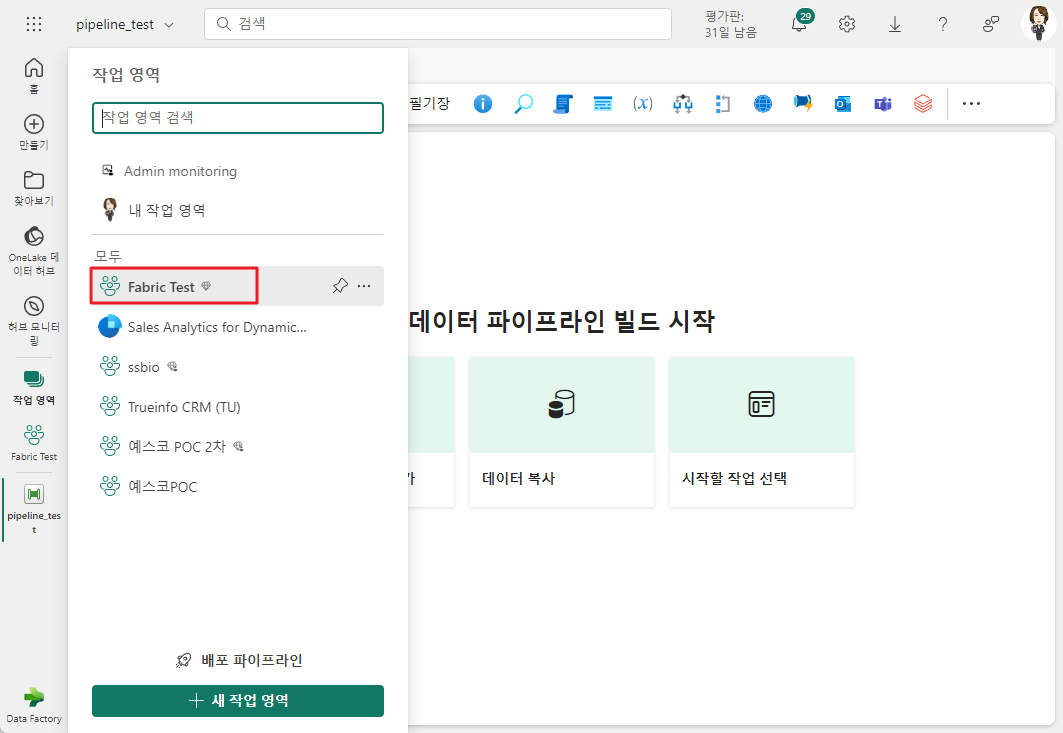This screenshot has width=1063, height=733.
Task: Click the trial status 평가판 31일 남음
Action: (x=730, y=24)
